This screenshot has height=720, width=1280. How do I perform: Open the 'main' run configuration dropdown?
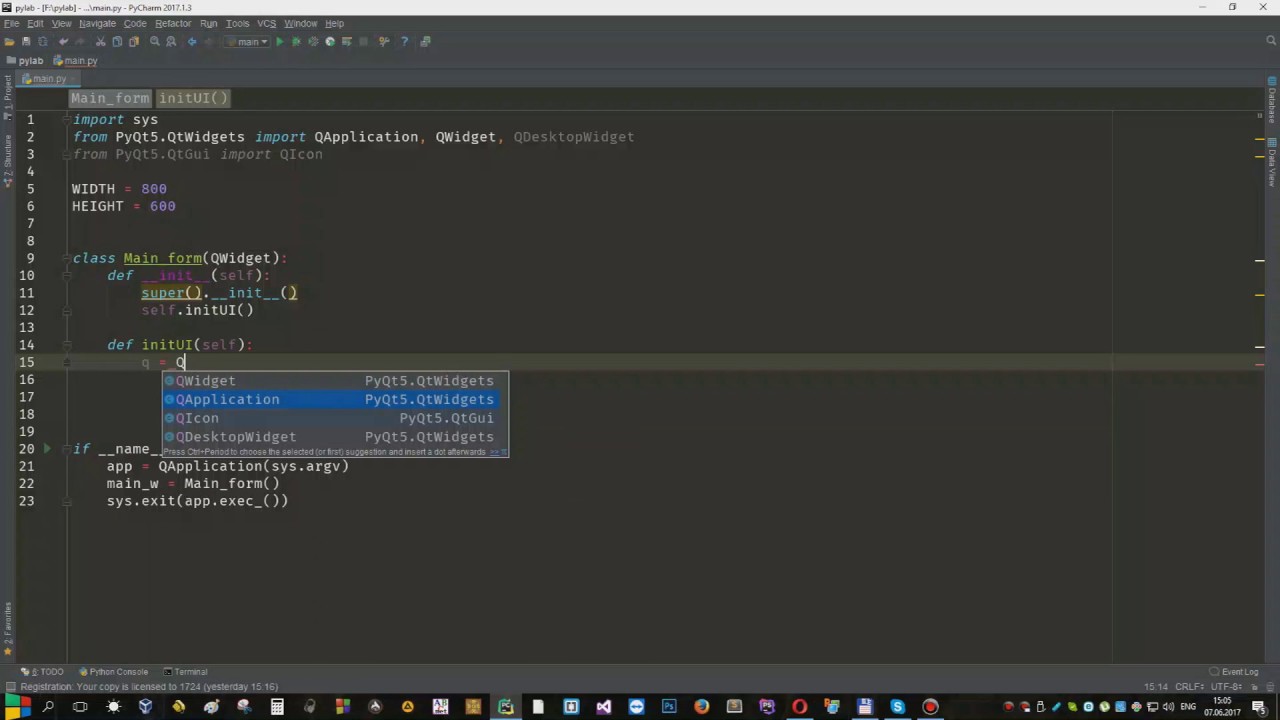tap(247, 42)
